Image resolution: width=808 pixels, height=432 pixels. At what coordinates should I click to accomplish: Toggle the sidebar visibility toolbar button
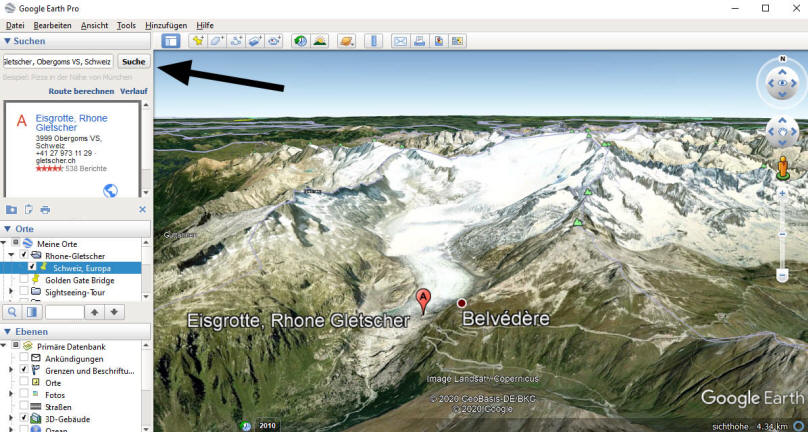[171, 41]
